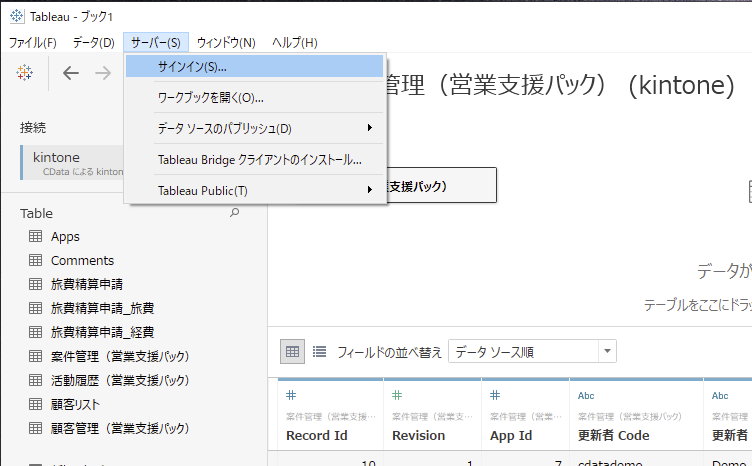This screenshot has height=466, width=752.
Task: Open the ウィンドウ(N) menu
Action: [x=226, y=43]
